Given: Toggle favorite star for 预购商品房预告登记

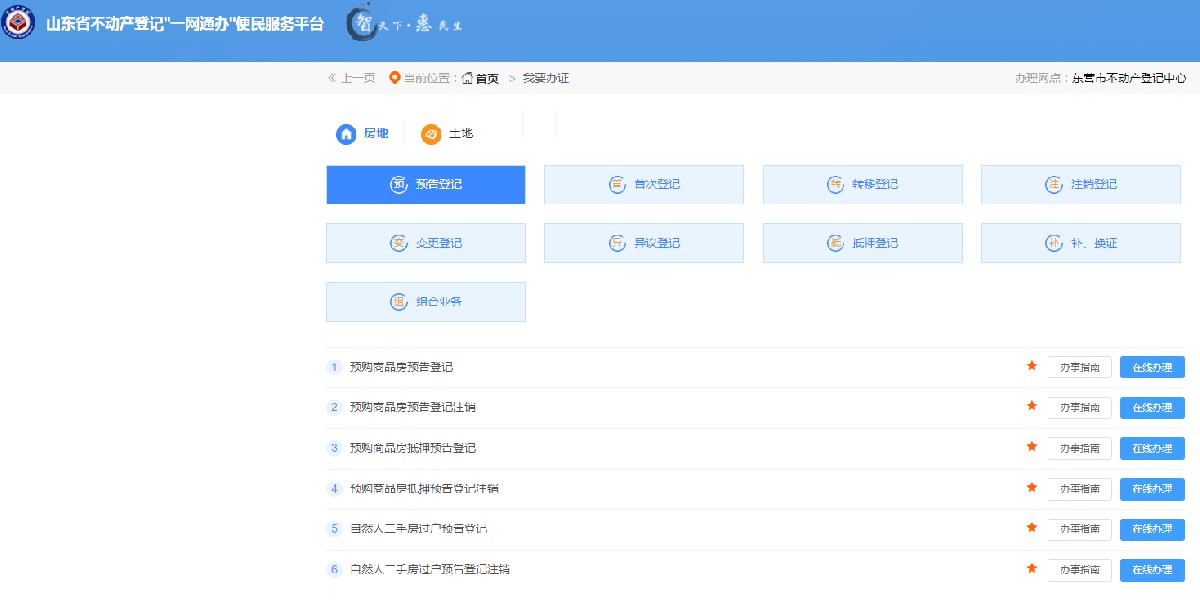Looking at the screenshot, I should [x=1032, y=367].
